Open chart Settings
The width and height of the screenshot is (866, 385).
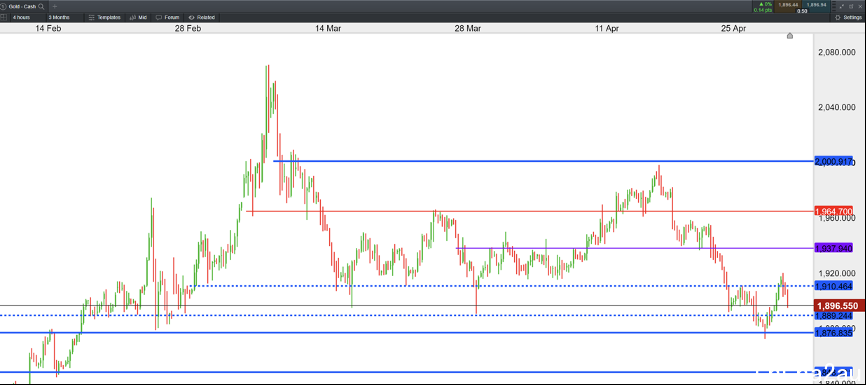[x=848, y=17]
